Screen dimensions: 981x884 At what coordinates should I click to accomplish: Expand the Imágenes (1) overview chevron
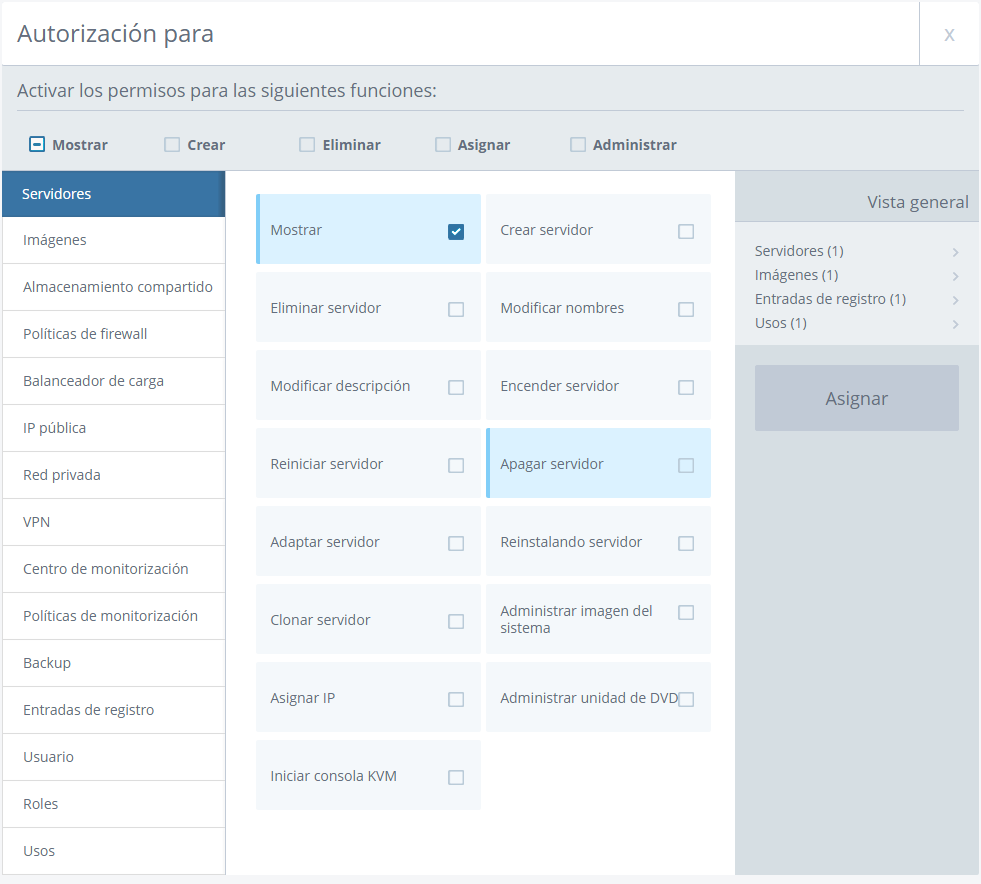[x=955, y=276]
